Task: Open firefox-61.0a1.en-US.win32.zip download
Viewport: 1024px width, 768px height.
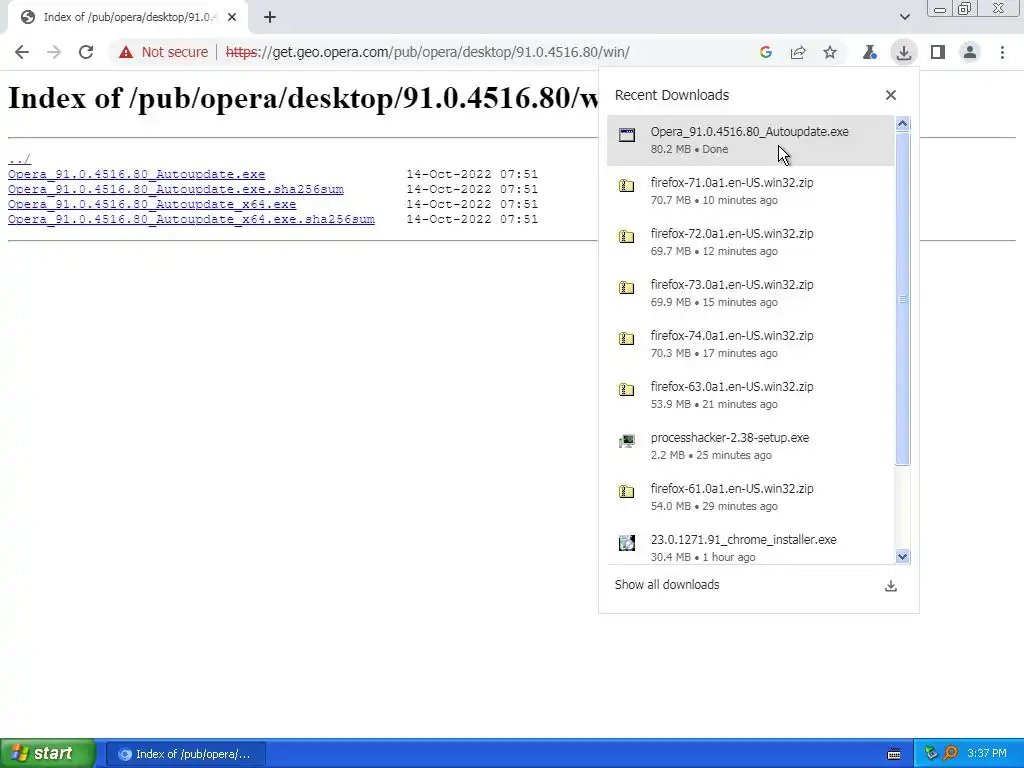Action: point(750,497)
